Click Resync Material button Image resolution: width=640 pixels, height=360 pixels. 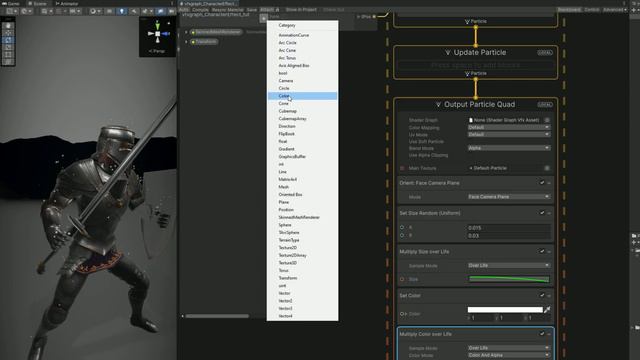pyautogui.click(x=227, y=9)
